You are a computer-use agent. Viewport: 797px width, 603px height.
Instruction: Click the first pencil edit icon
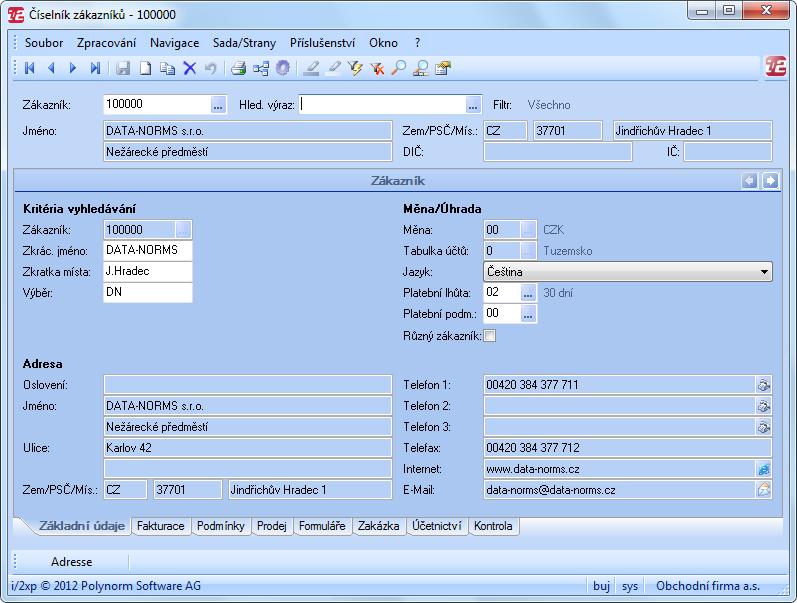311,68
